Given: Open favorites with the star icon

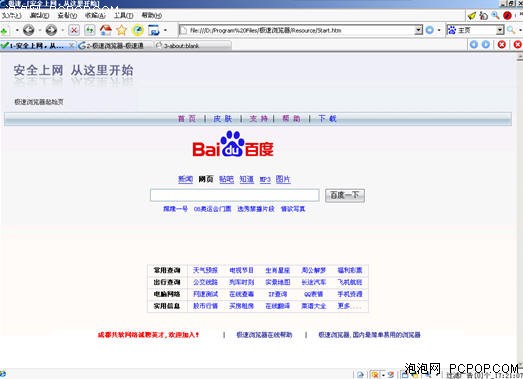Looking at the screenshot, I should click(121, 30).
